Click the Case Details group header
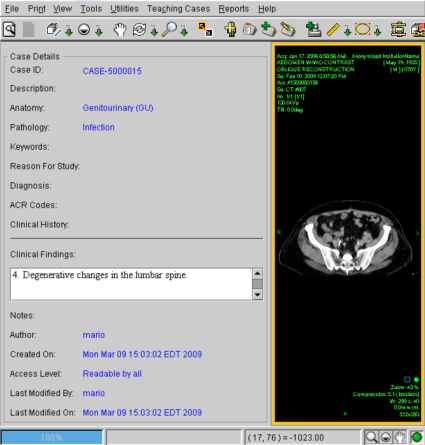Screen dimensions: 425x445 coord(35,57)
